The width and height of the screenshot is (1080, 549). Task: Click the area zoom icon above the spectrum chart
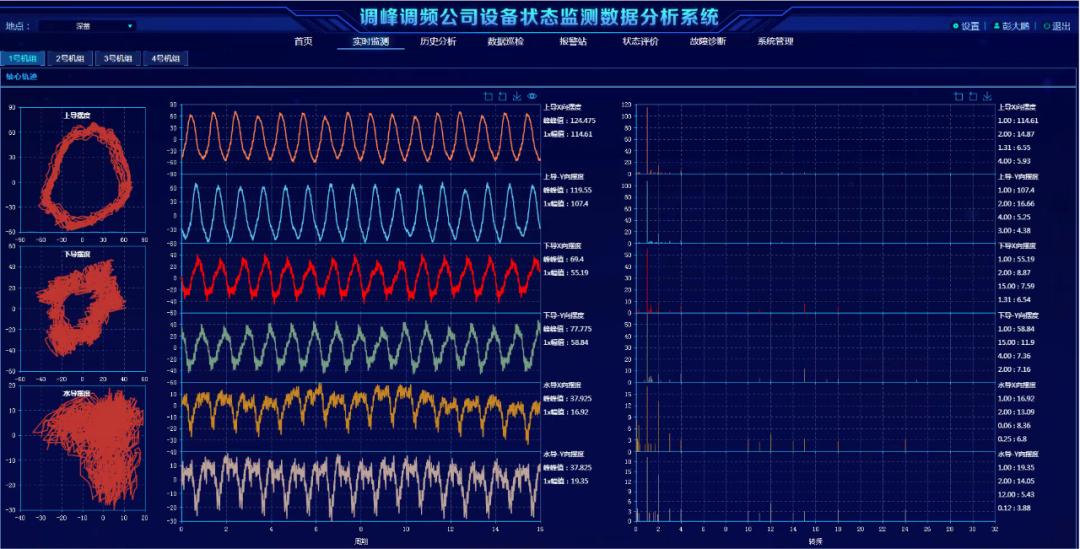[x=959, y=96]
